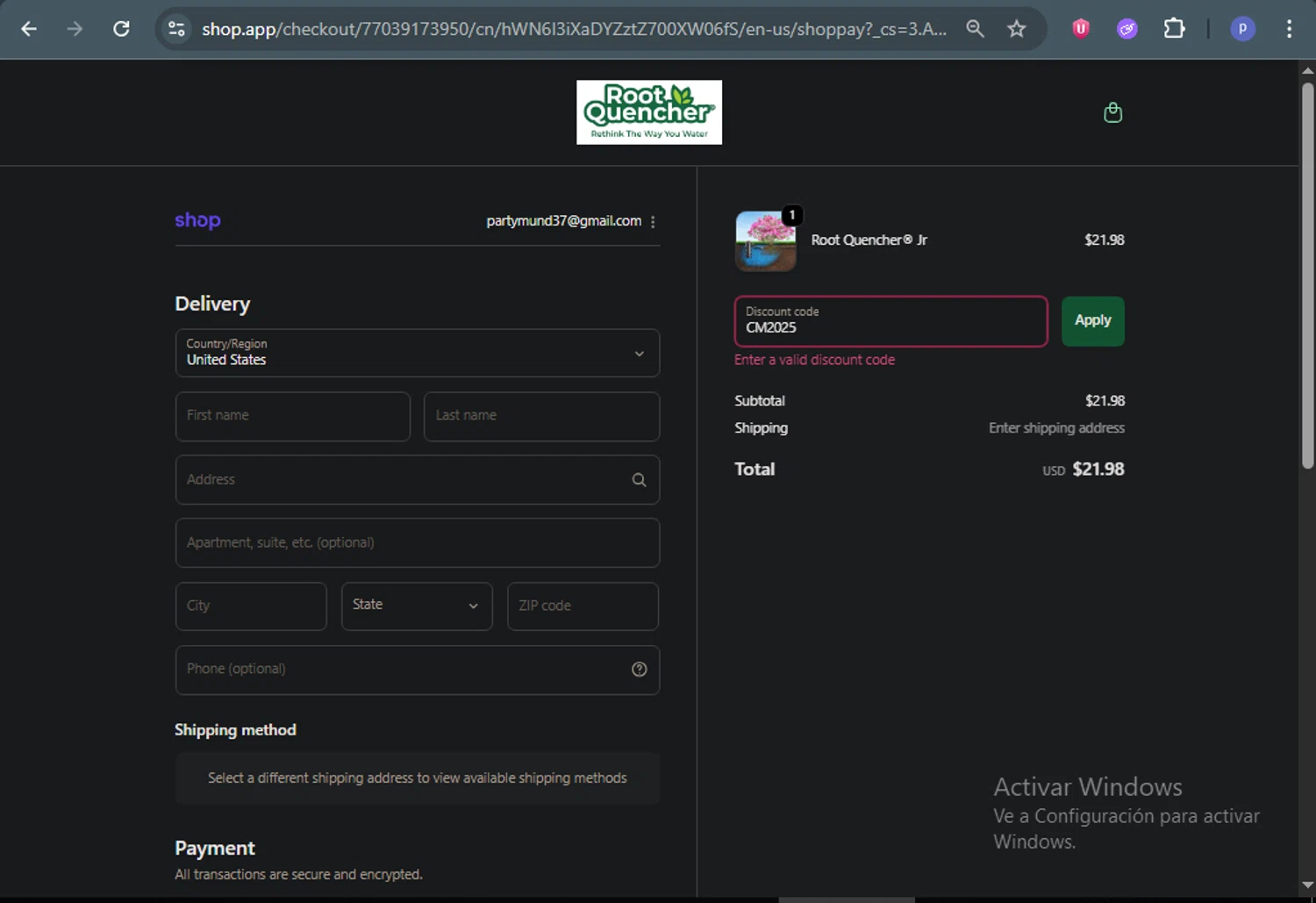Click the Shop logo

[197, 220]
